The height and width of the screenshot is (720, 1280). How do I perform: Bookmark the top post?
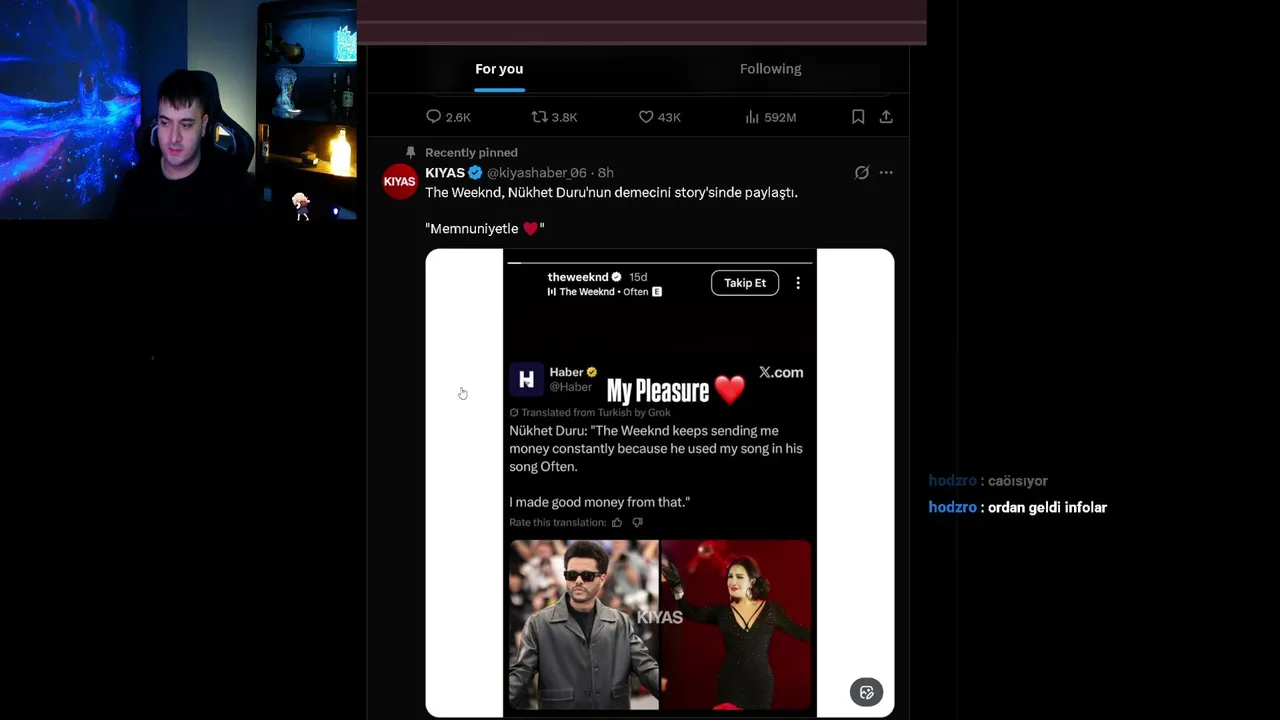point(858,117)
